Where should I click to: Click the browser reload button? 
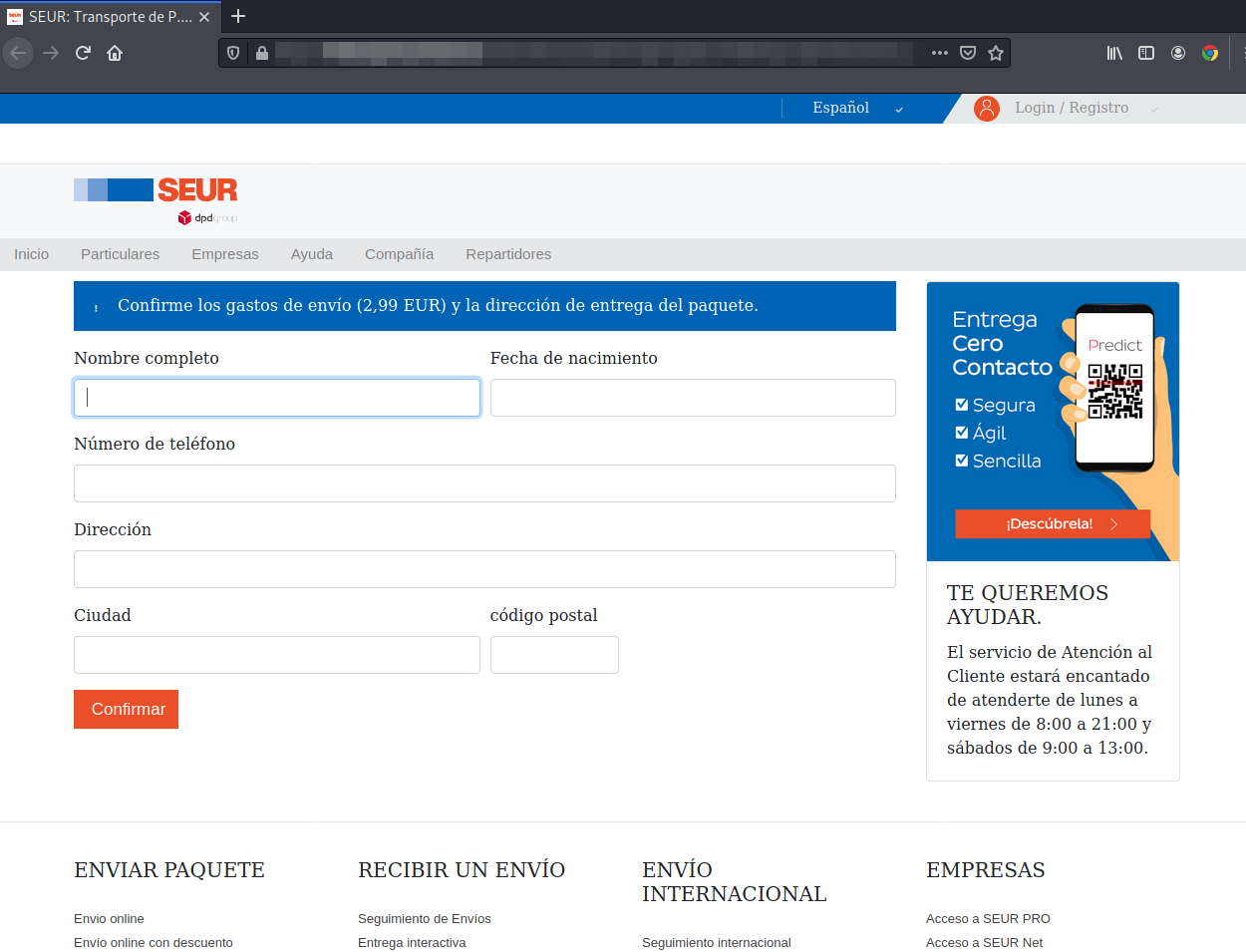[x=83, y=53]
